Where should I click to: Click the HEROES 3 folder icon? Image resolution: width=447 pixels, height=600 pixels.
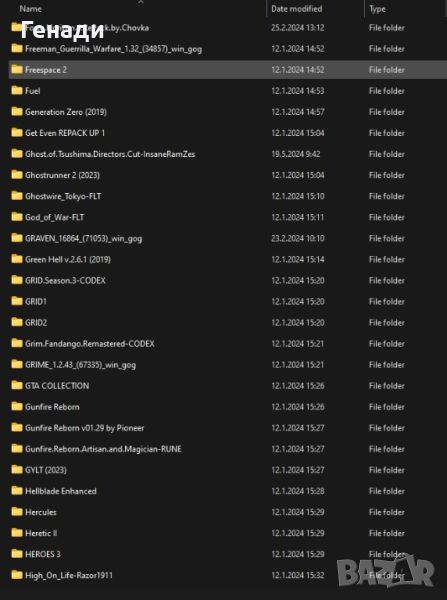click(17, 554)
